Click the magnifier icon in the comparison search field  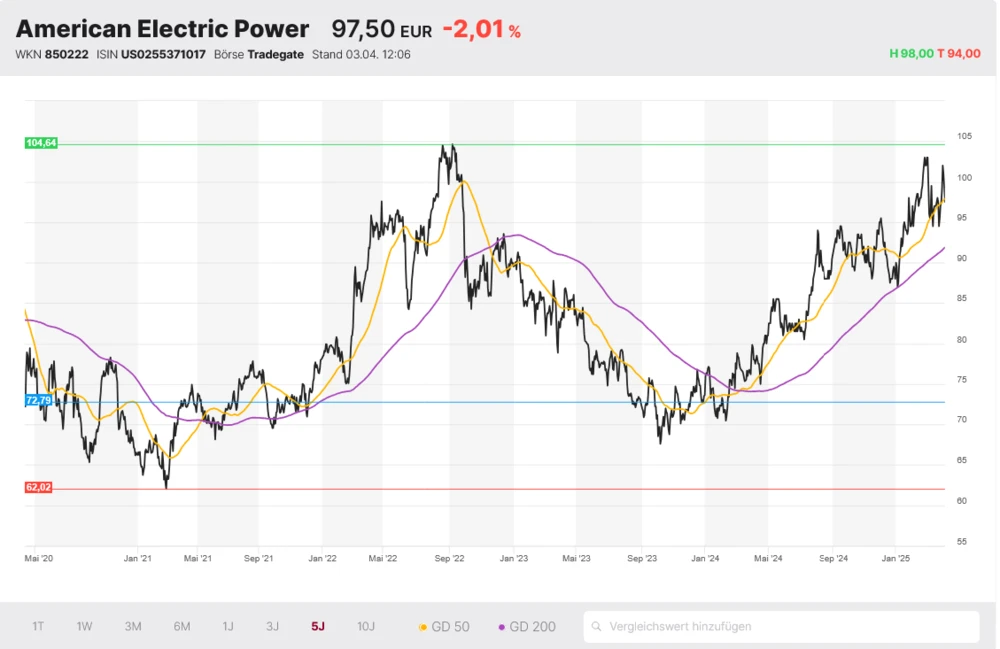(597, 626)
